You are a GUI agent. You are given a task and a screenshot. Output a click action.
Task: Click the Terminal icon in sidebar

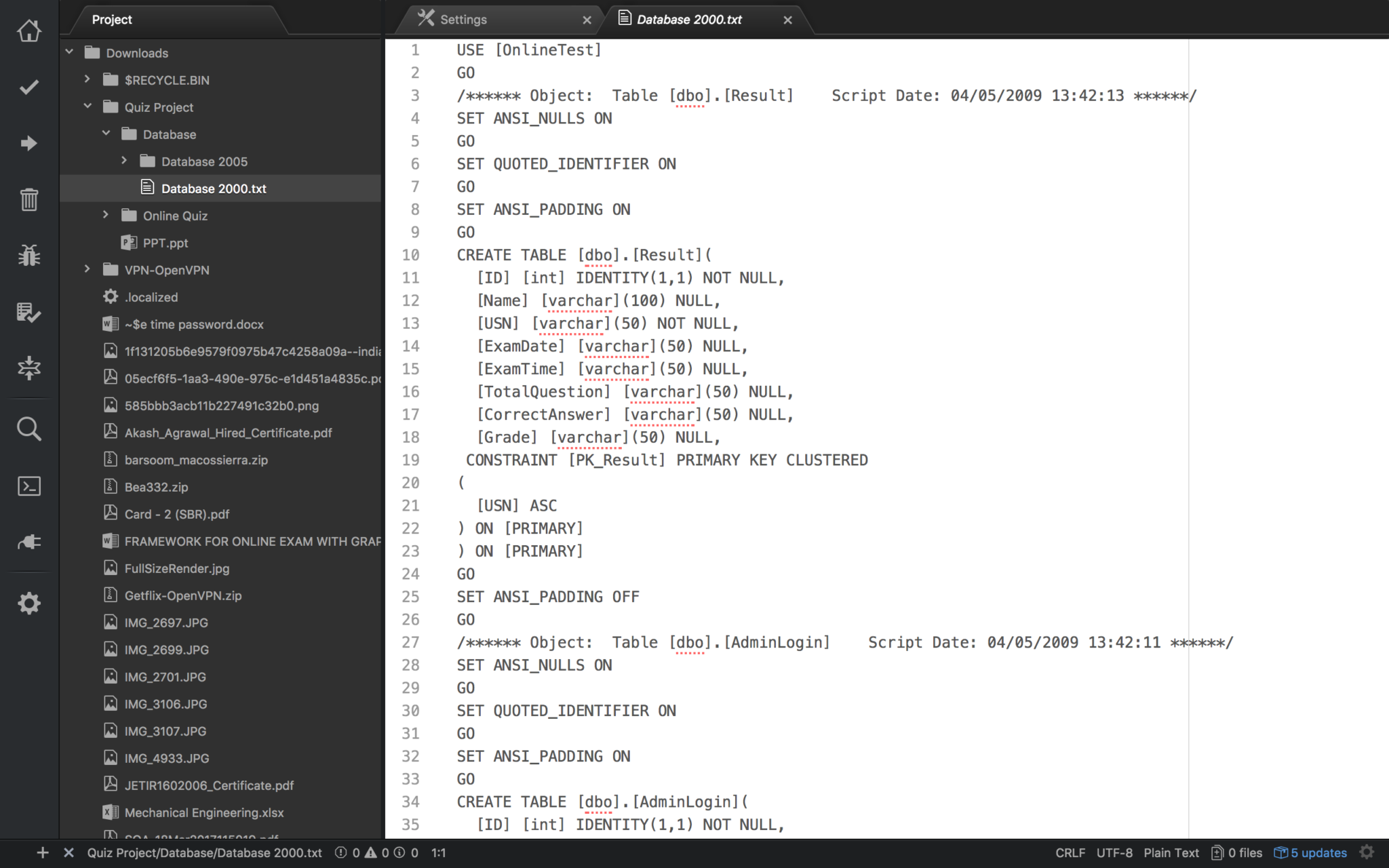click(29, 485)
